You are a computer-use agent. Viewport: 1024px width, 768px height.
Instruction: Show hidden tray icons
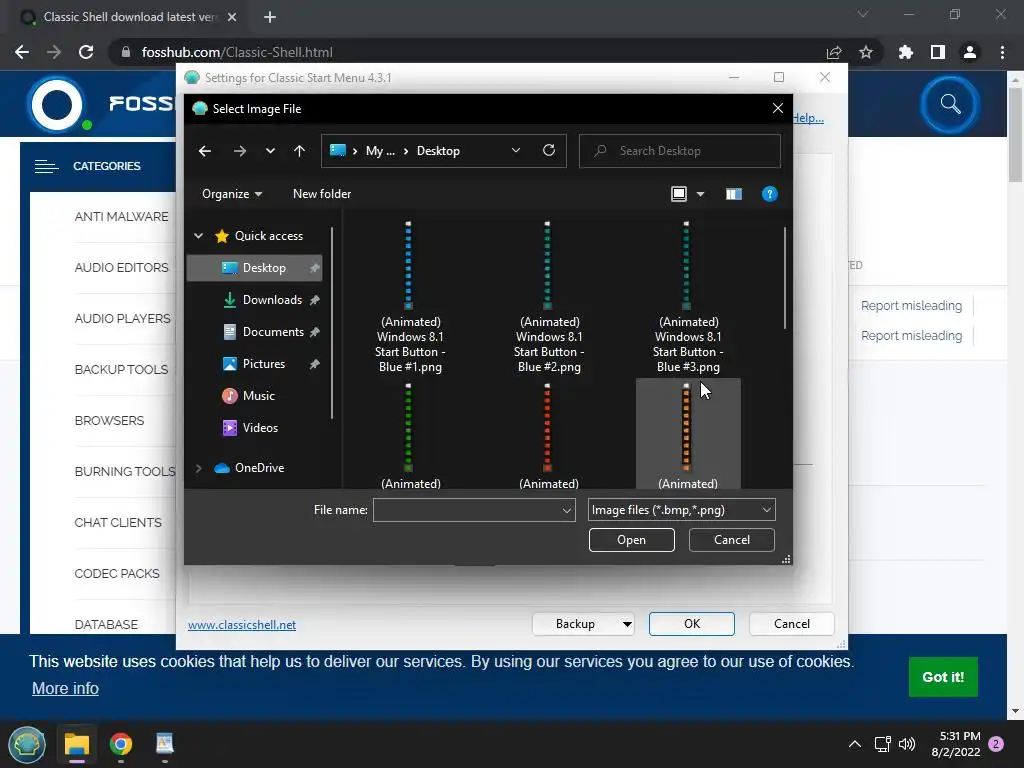pos(854,744)
